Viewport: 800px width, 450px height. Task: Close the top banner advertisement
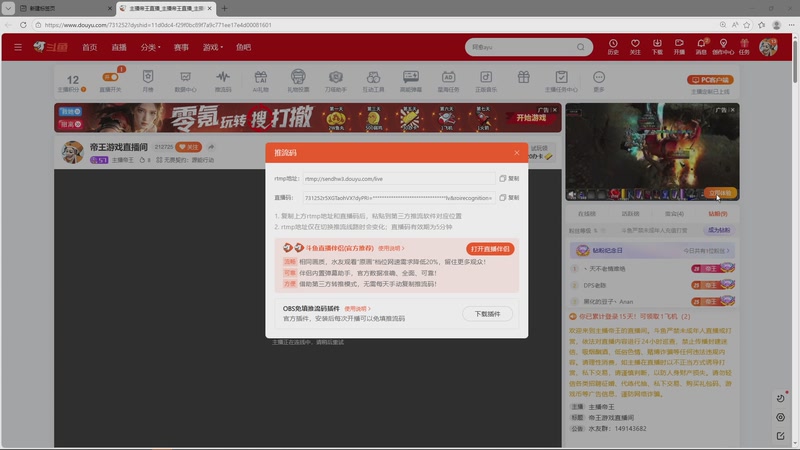click(555, 110)
